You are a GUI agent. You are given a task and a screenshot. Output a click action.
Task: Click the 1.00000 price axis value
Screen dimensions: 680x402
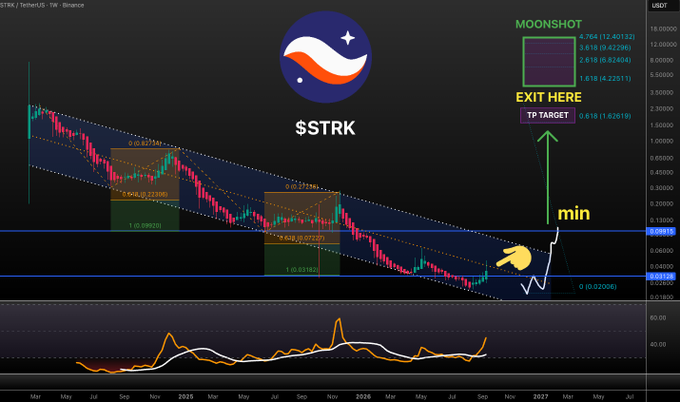coord(664,141)
